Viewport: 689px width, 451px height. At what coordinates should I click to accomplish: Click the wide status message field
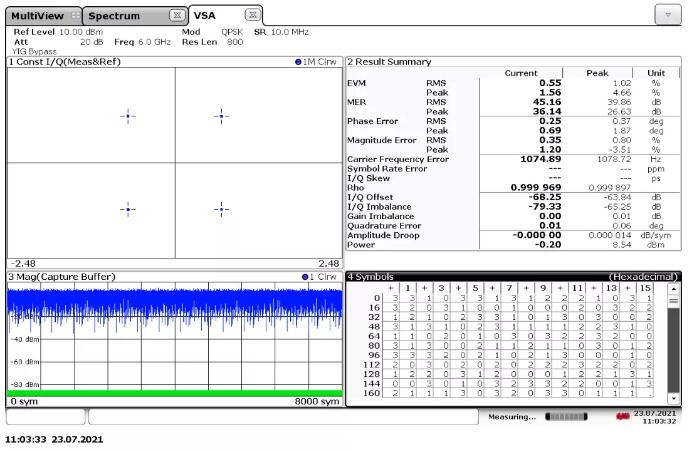(283, 417)
